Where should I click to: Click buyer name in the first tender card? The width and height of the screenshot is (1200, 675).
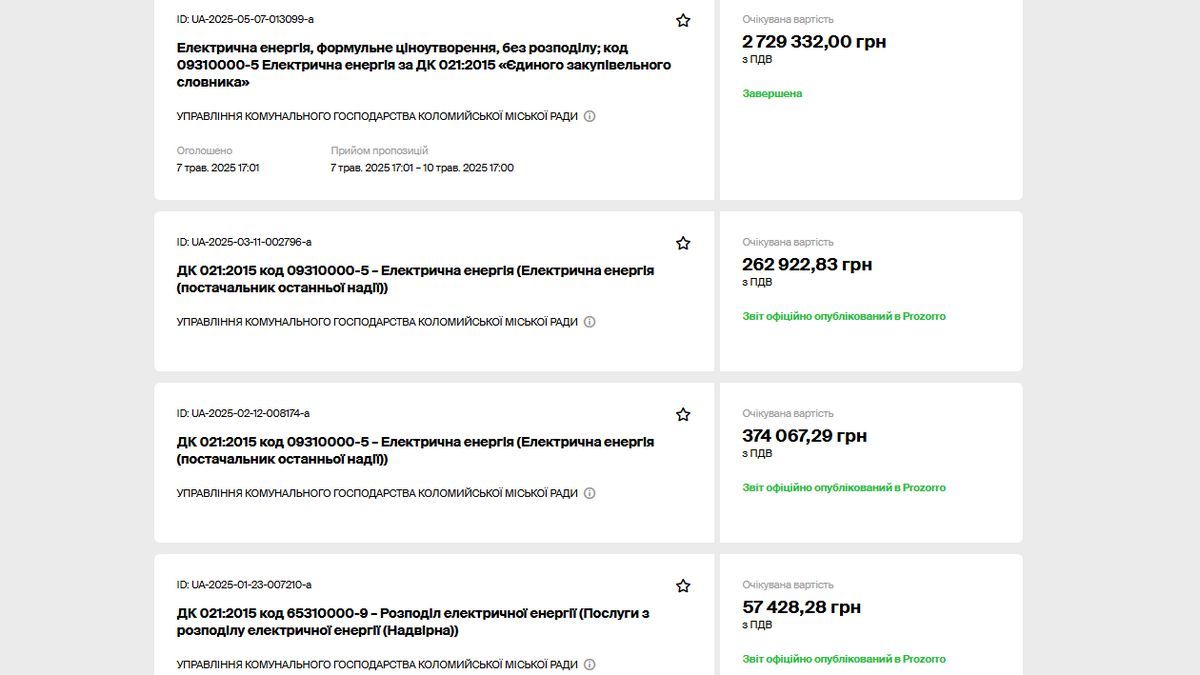(x=377, y=116)
